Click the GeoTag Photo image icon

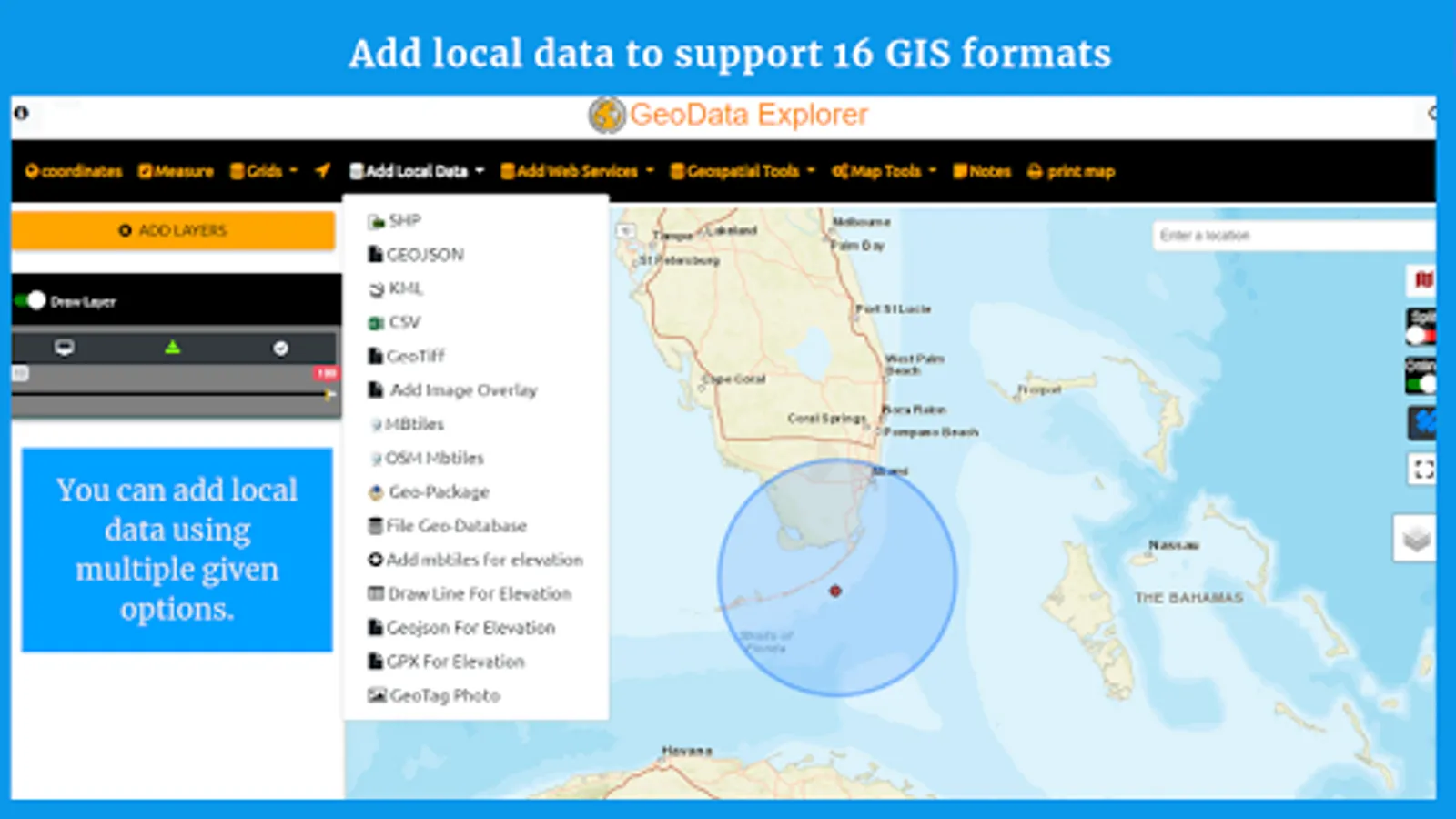click(377, 695)
